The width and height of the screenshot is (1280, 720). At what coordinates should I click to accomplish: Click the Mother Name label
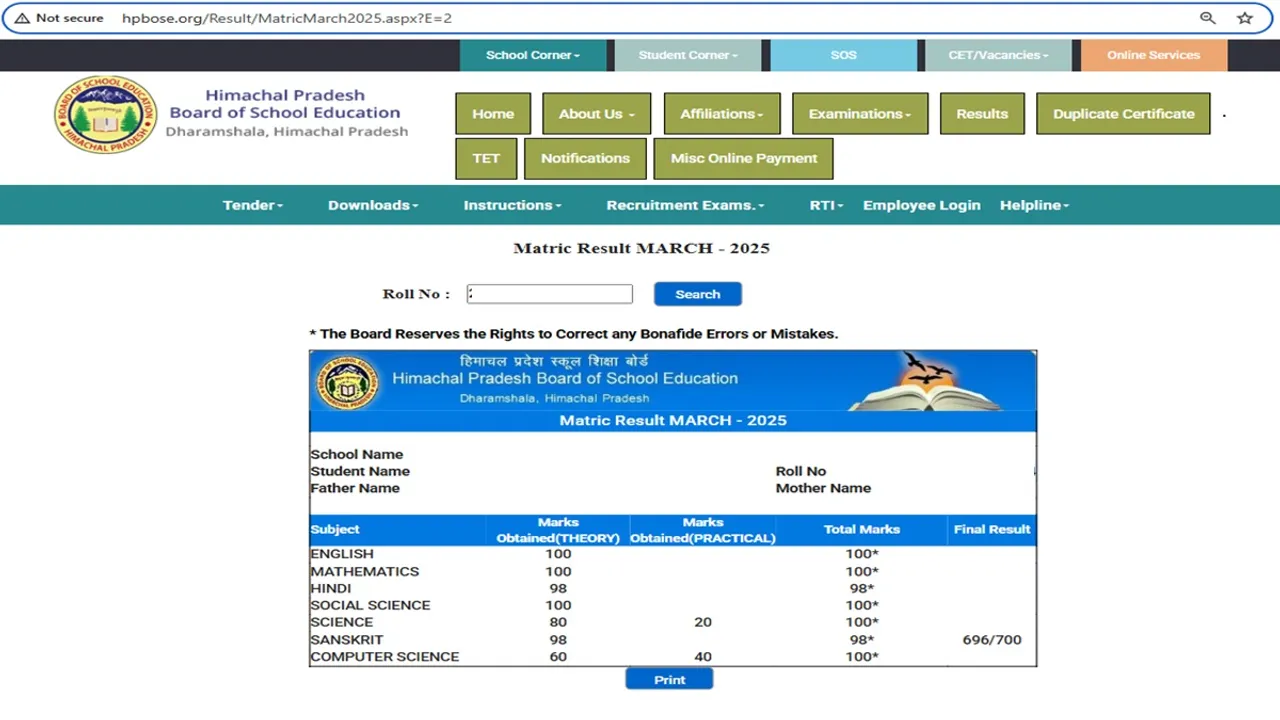(823, 488)
